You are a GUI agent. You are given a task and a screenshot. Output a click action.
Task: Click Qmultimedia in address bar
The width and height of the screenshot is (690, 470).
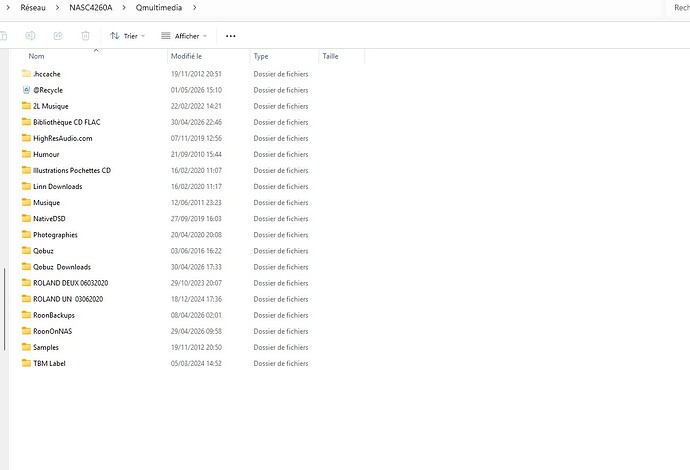(159, 7)
